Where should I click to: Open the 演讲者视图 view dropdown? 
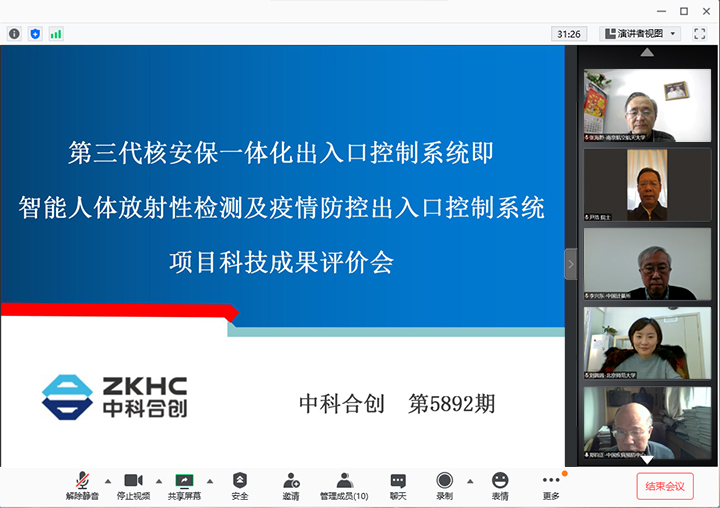click(640, 34)
